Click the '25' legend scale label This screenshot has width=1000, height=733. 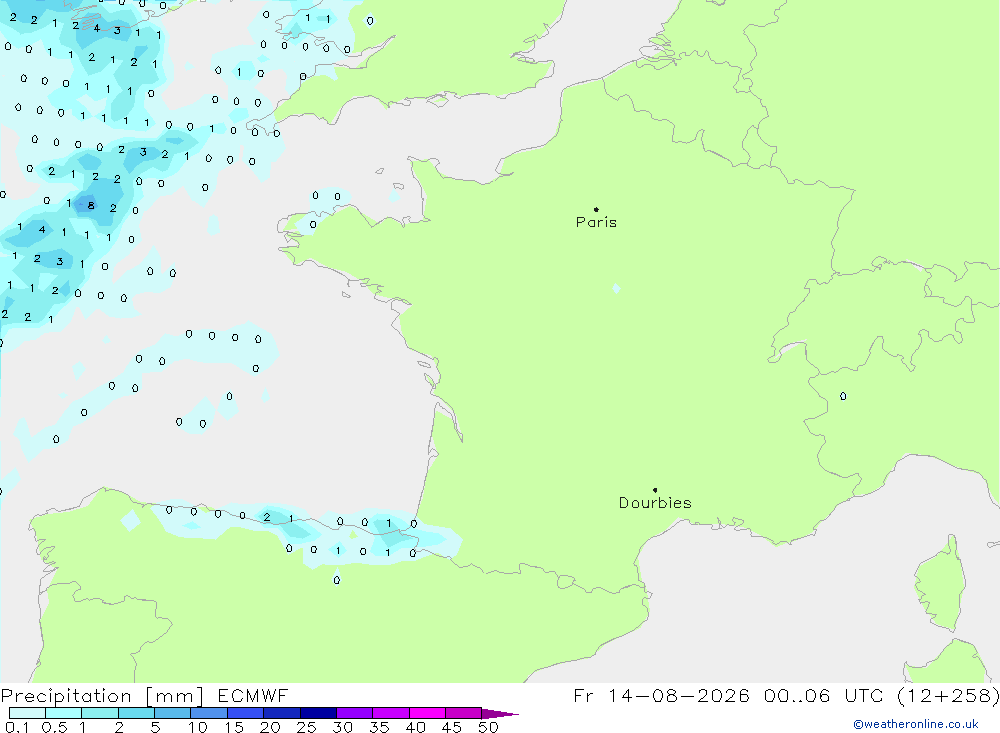pos(306,727)
